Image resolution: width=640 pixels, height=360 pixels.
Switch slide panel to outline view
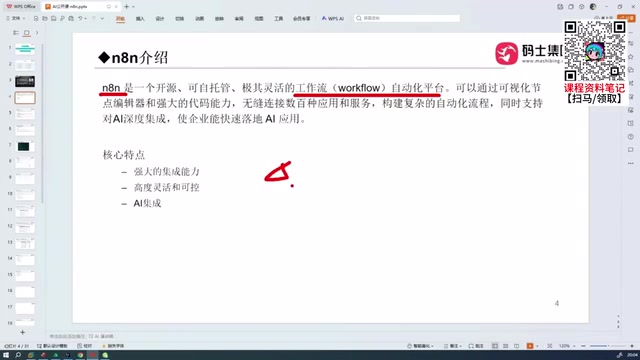pos(16,33)
